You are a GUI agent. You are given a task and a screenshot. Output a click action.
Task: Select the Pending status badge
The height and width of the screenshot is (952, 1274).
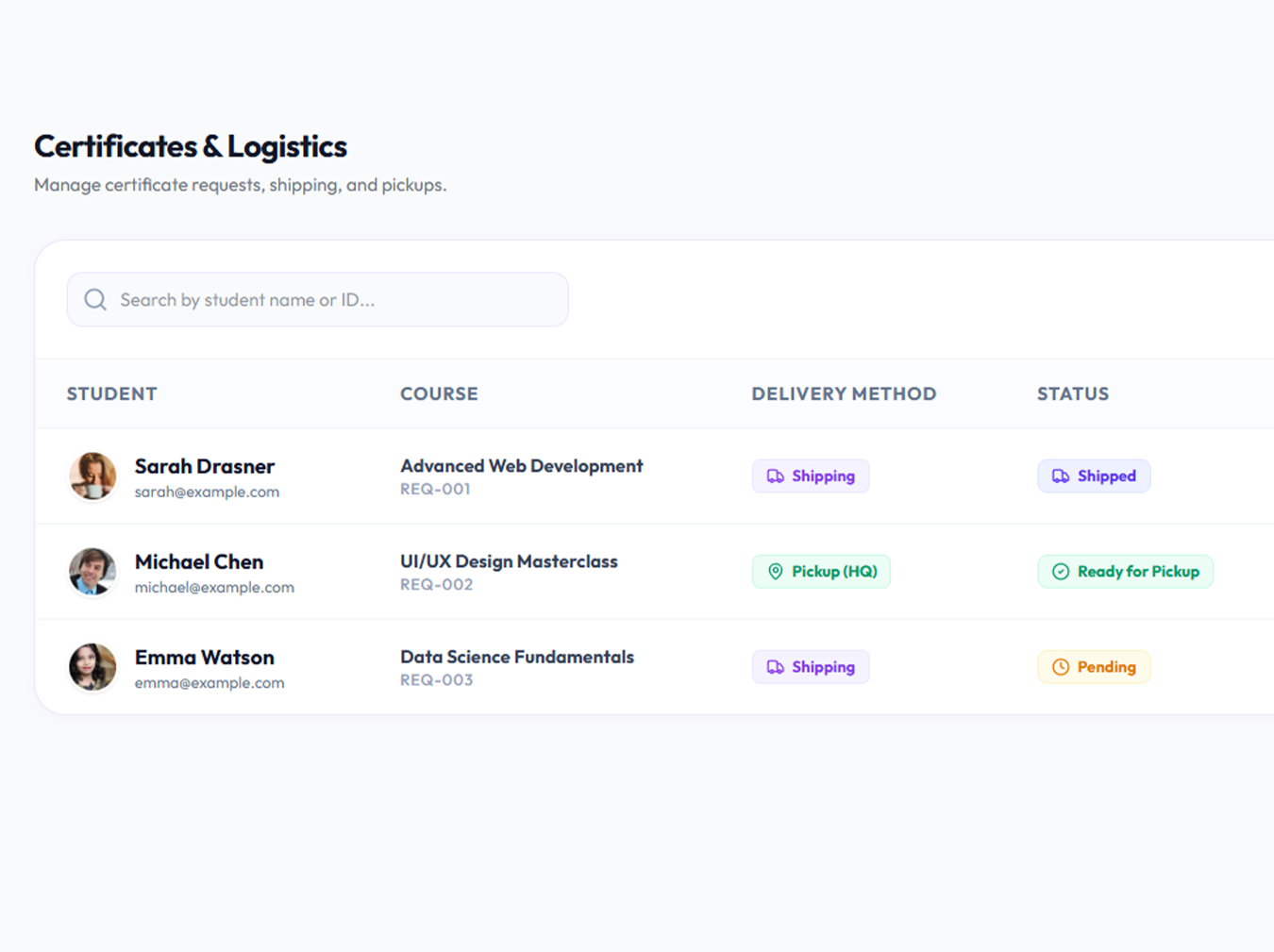tap(1094, 667)
